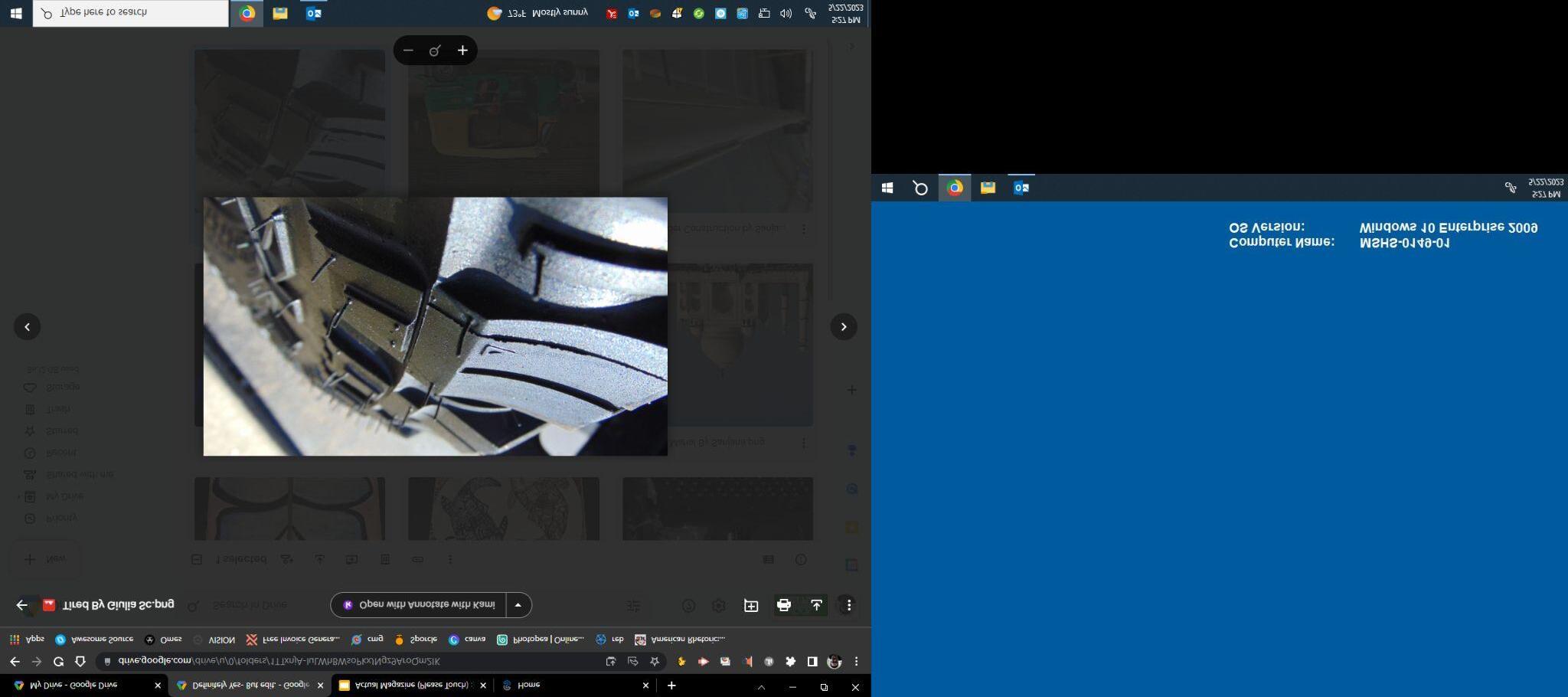
Task: Open Outlook from the Windows taskbar
Action: tap(313, 13)
